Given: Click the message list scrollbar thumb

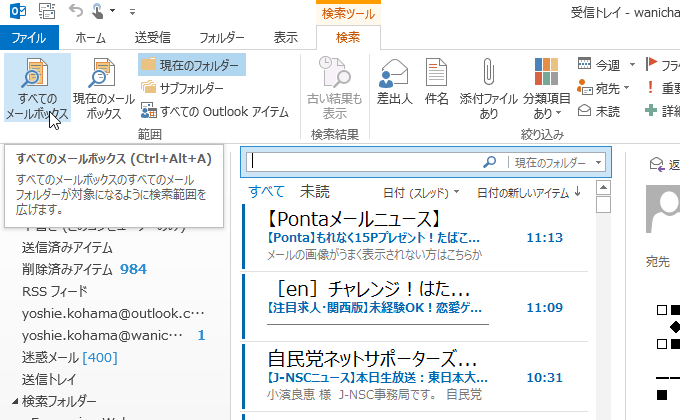Looking at the screenshot, I should pos(603,204).
